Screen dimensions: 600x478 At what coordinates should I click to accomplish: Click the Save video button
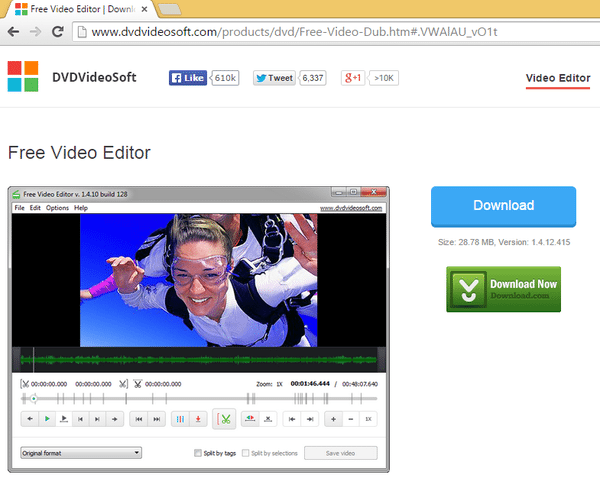pos(341,453)
